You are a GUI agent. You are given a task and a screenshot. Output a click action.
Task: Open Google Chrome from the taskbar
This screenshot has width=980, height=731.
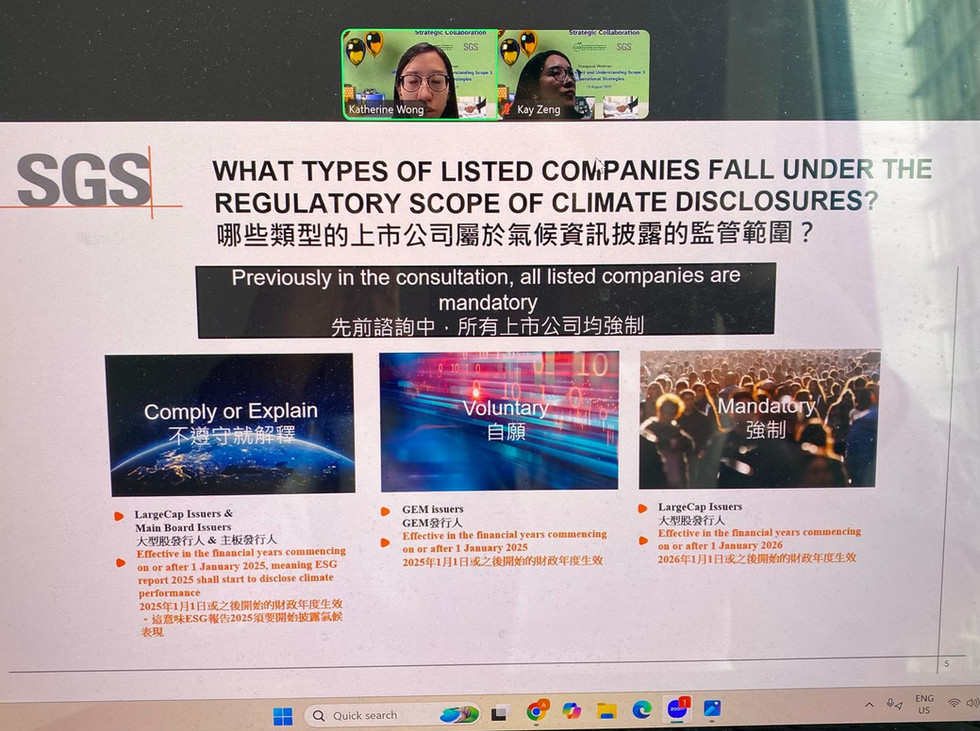coord(536,711)
